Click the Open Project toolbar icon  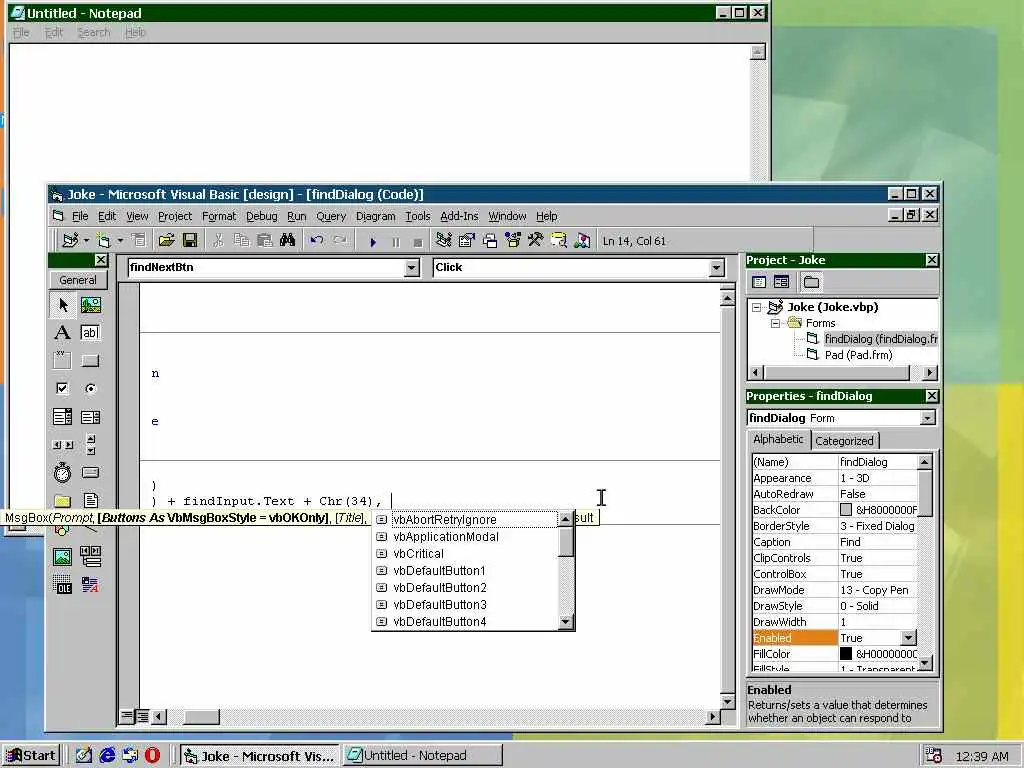[167, 241]
